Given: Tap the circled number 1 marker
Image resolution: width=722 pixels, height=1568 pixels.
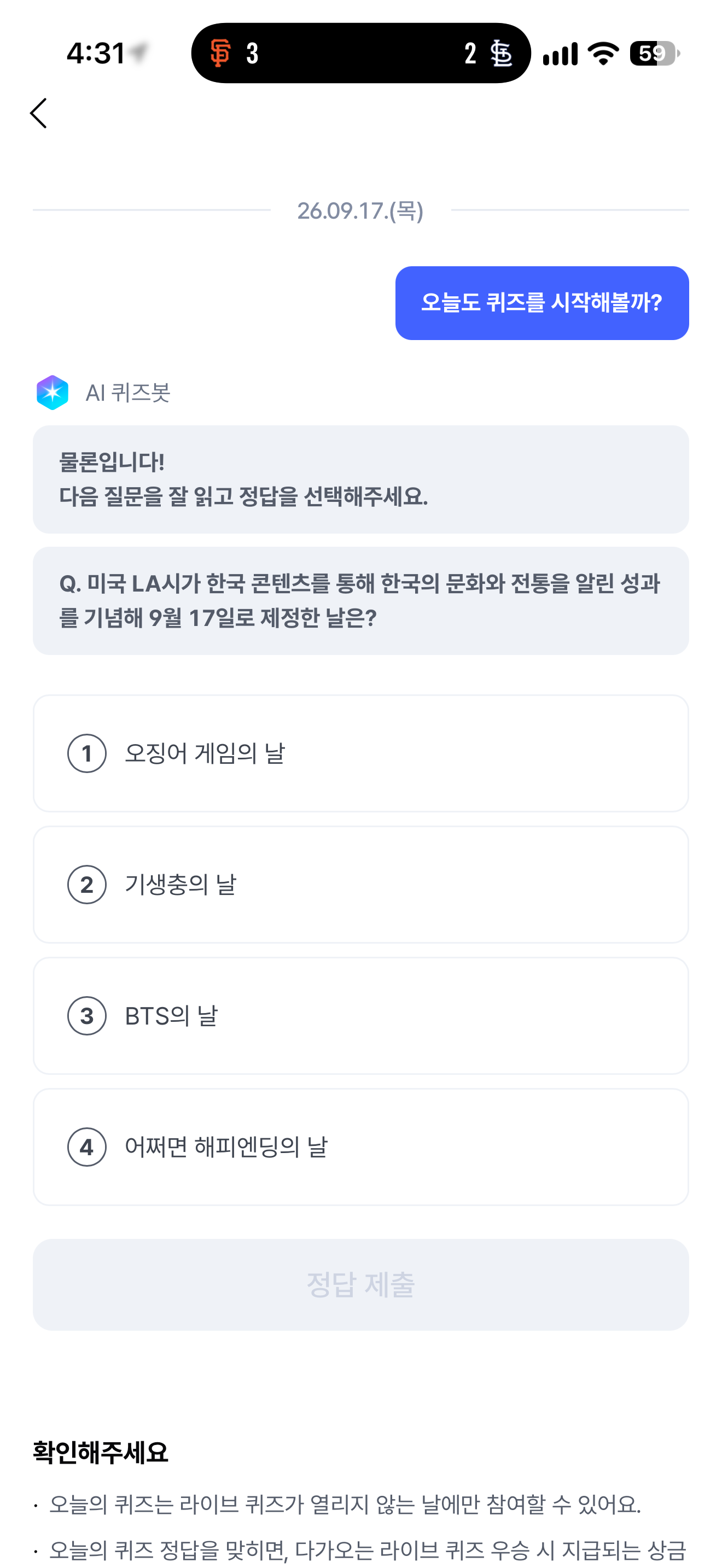Looking at the screenshot, I should pos(87,753).
